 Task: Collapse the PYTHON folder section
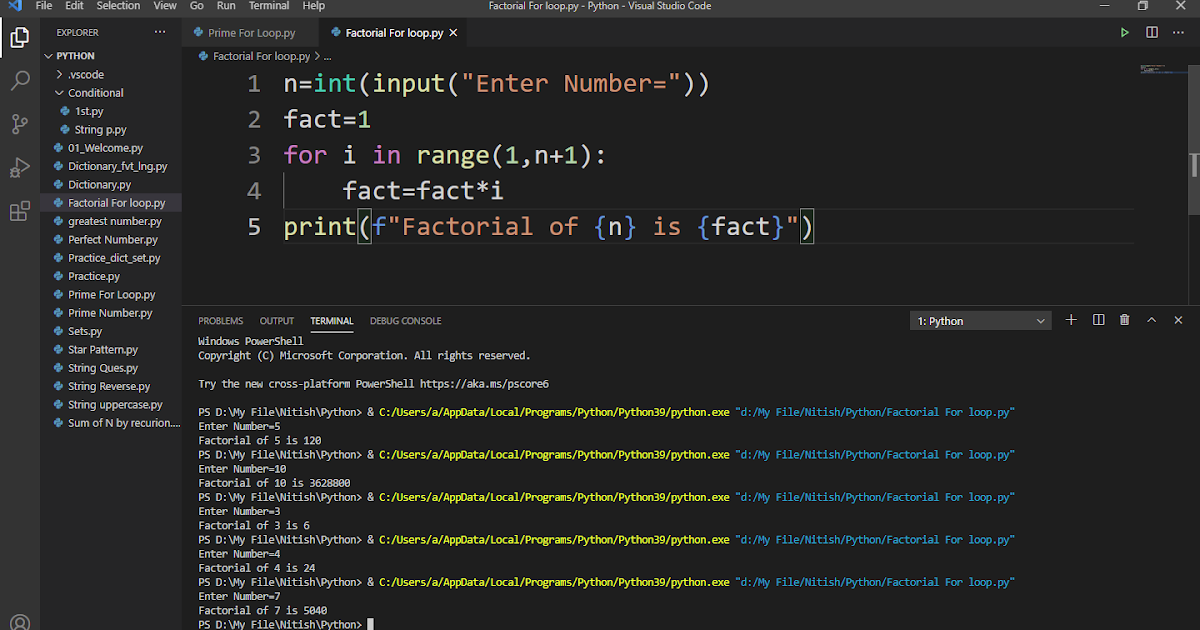(x=110, y=56)
